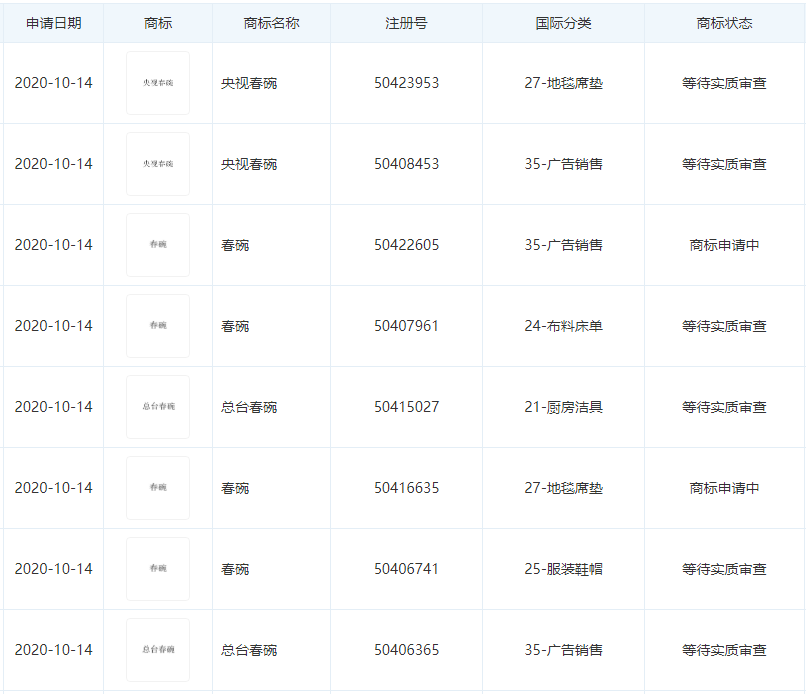Click name 春碗 in row 50407961

point(235,326)
